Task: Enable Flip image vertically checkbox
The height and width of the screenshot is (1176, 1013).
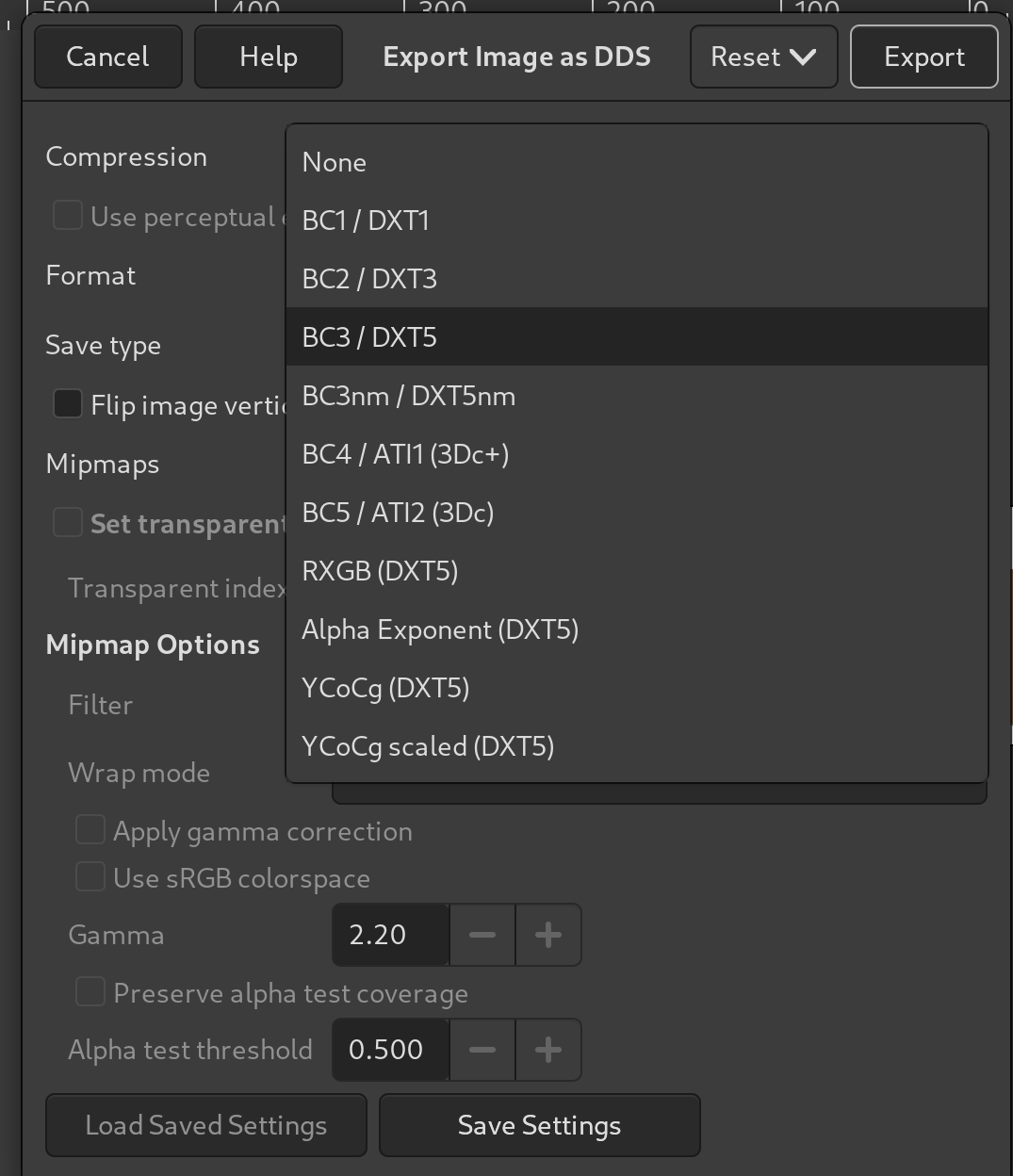Action: click(x=68, y=404)
